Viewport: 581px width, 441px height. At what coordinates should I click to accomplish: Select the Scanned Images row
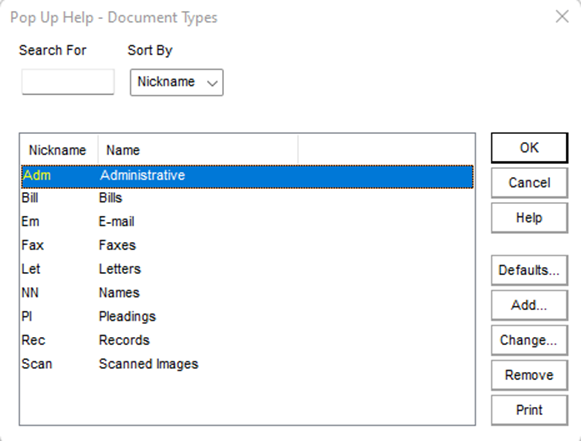[247, 364]
